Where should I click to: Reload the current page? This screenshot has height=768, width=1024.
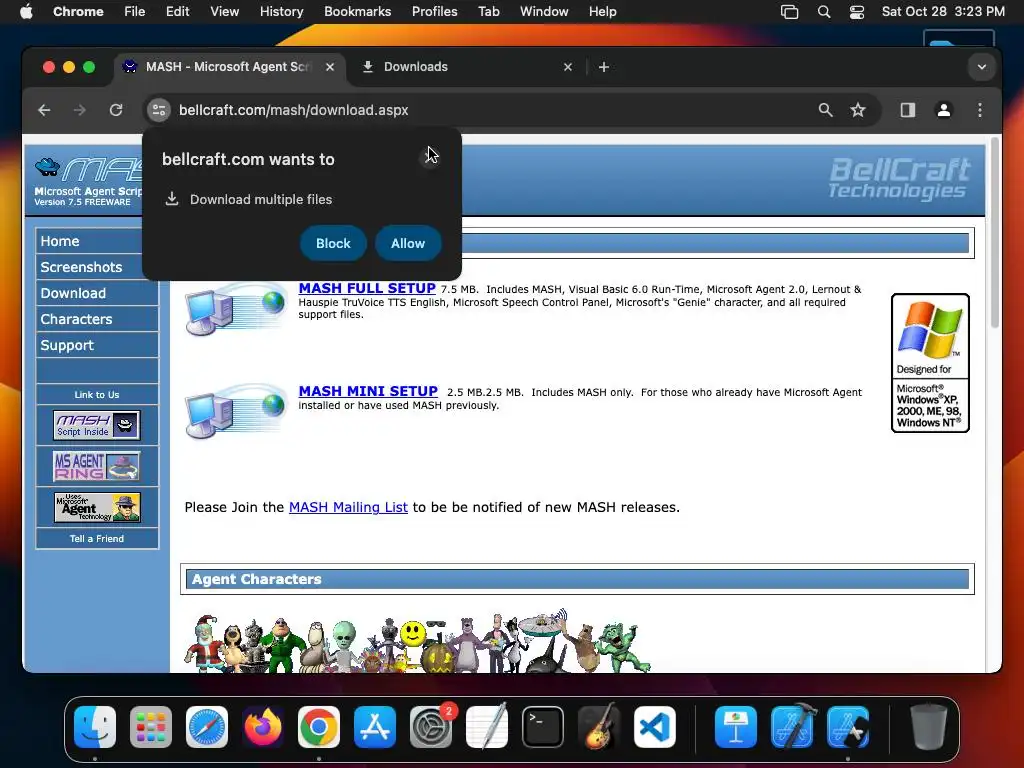(x=116, y=110)
